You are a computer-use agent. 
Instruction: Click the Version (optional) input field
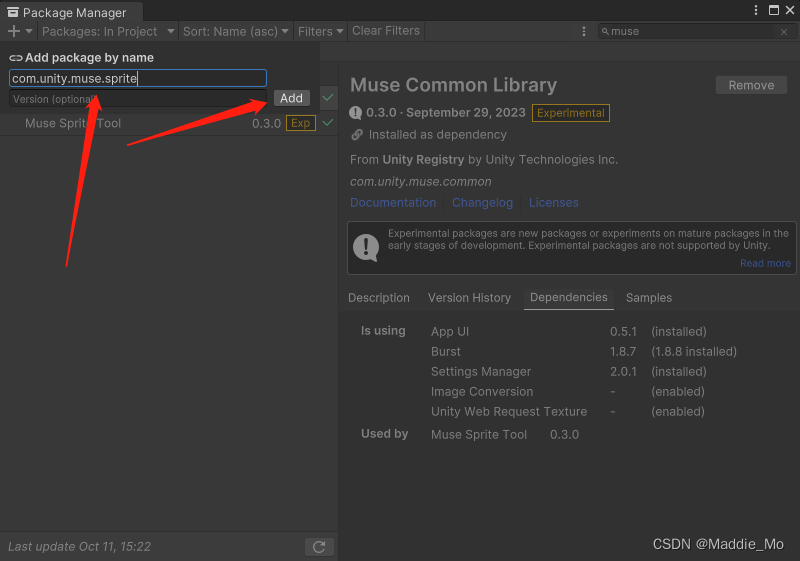pos(138,99)
